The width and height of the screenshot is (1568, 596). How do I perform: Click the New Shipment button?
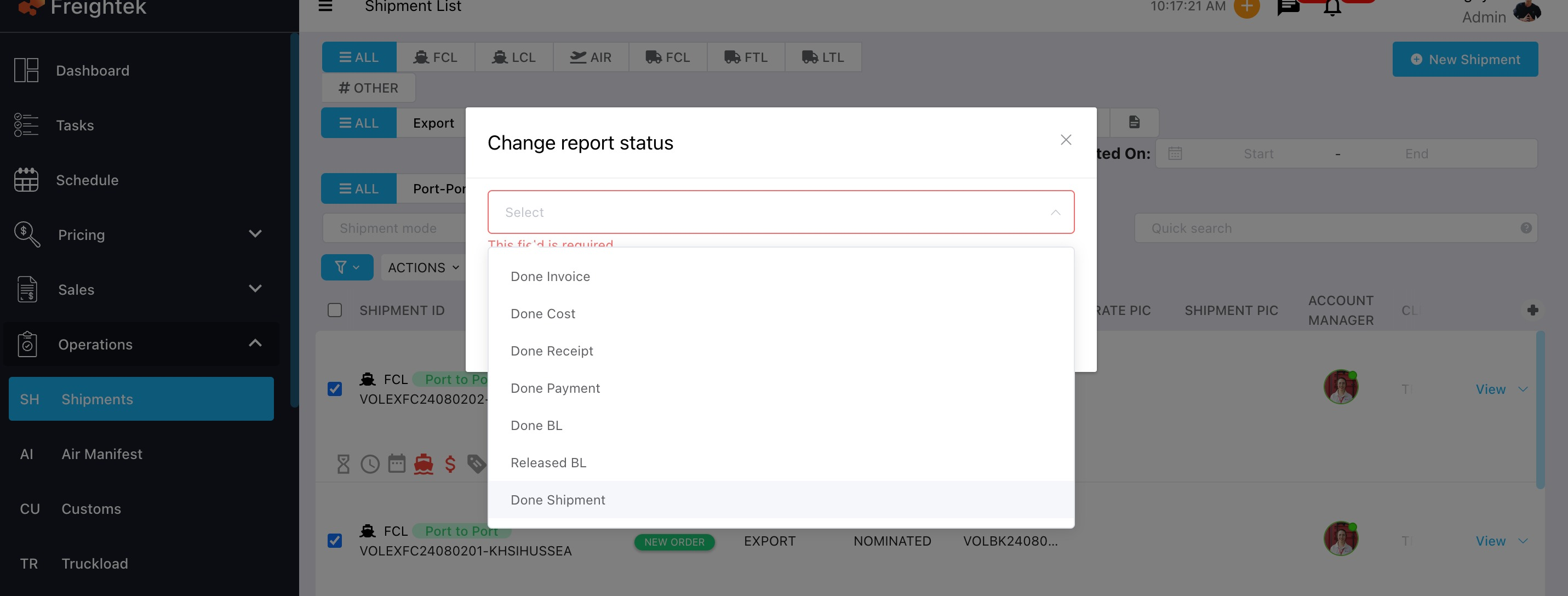(1464, 59)
